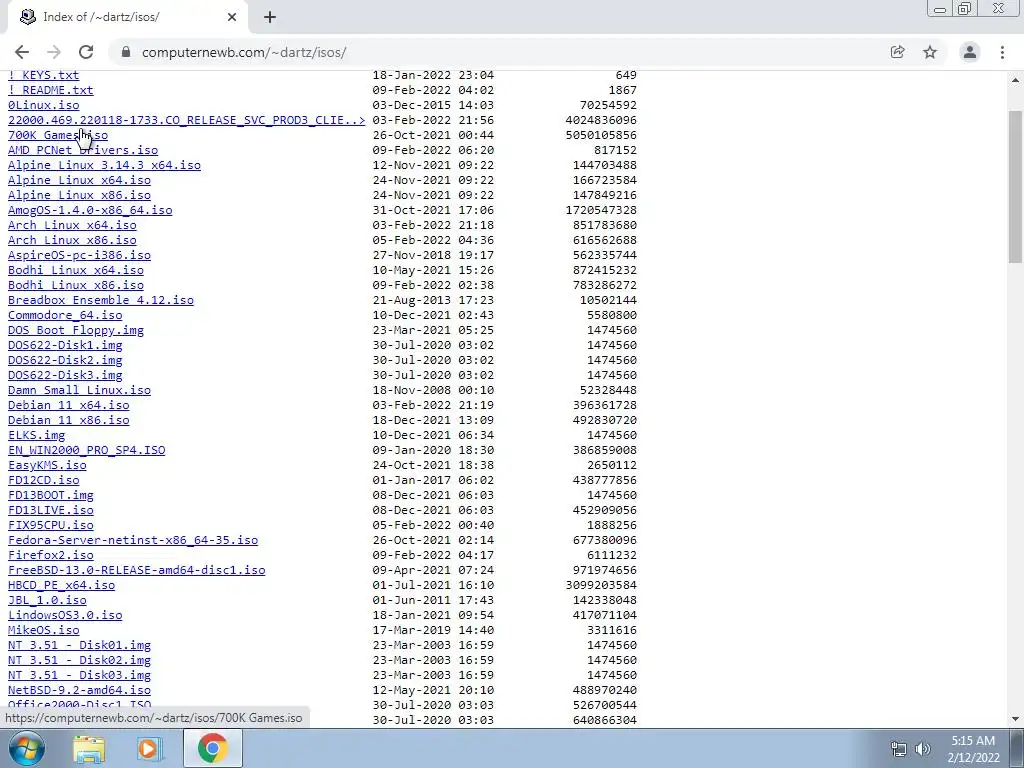The width and height of the screenshot is (1024, 768).
Task: Open 22000.469.220118-1733 release link
Action: coord(186,120)
